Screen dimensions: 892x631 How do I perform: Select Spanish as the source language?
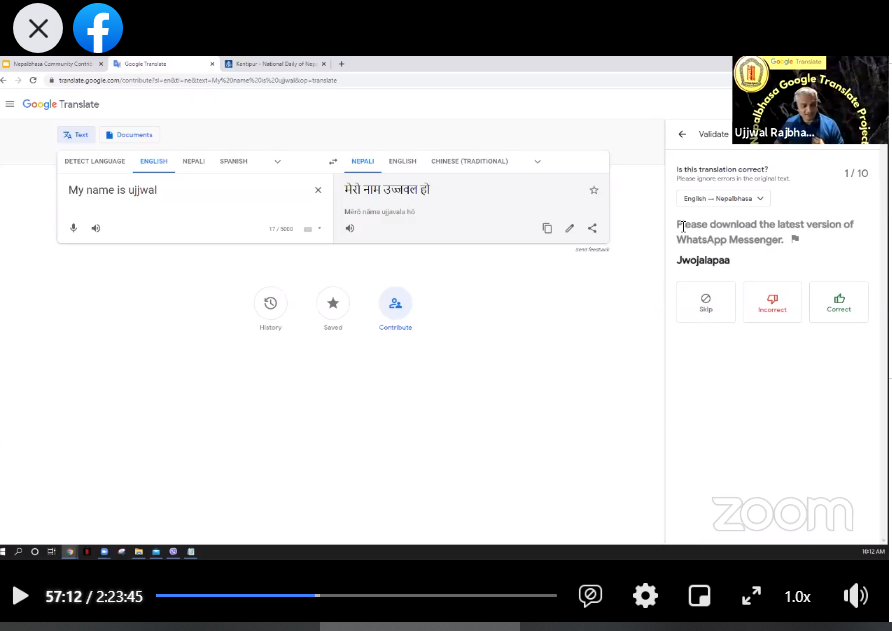(233, 162)
